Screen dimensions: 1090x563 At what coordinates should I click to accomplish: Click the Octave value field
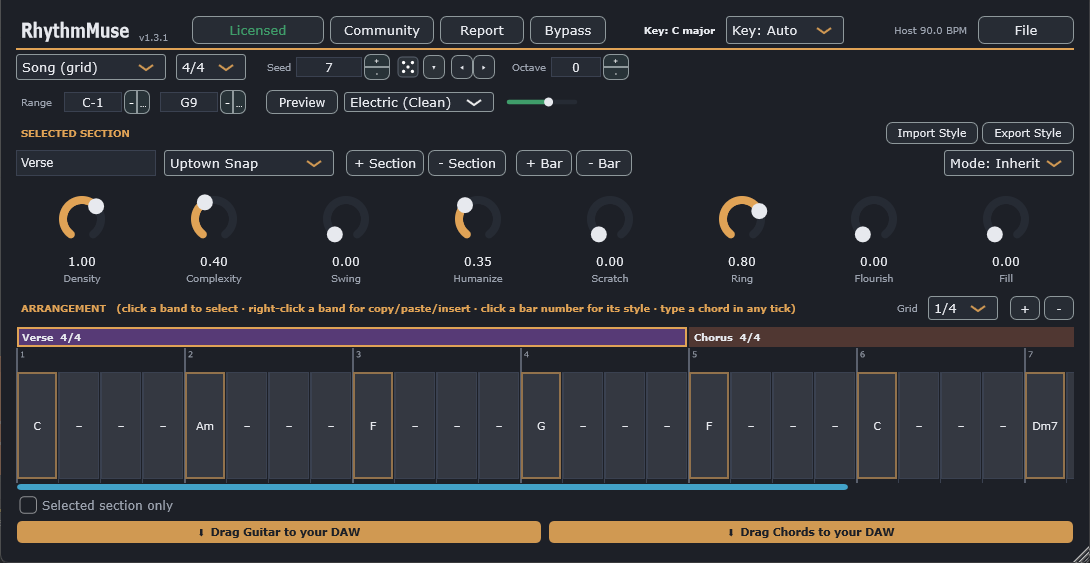[x=576, y=67]
